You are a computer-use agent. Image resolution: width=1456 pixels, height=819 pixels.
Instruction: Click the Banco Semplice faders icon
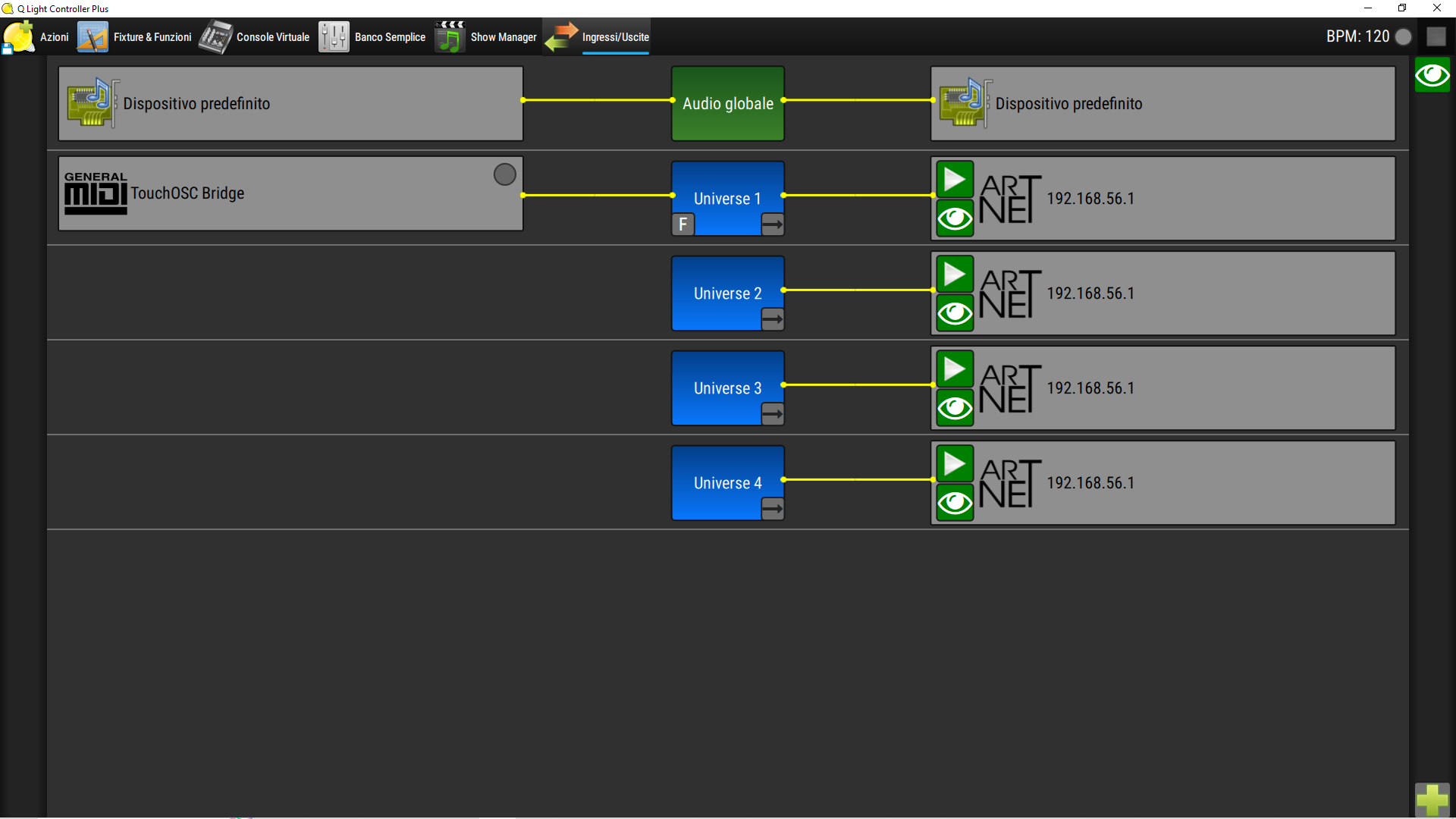334,37
